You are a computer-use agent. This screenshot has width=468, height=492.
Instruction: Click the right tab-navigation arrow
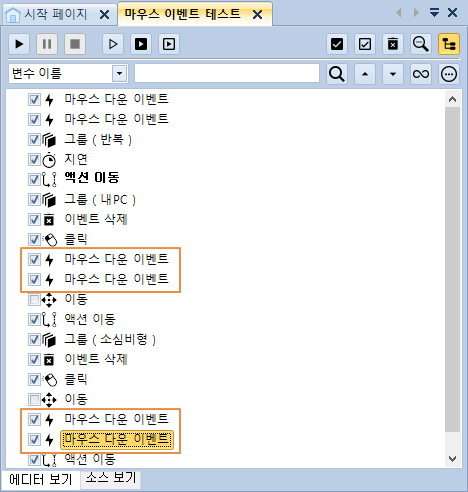click(x=416, y=13)
